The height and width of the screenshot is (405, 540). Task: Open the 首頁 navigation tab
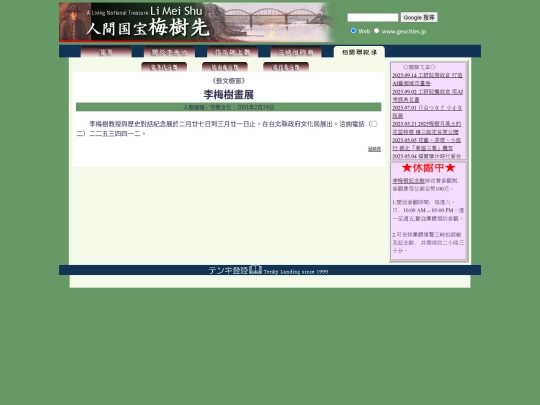[106, 52]
